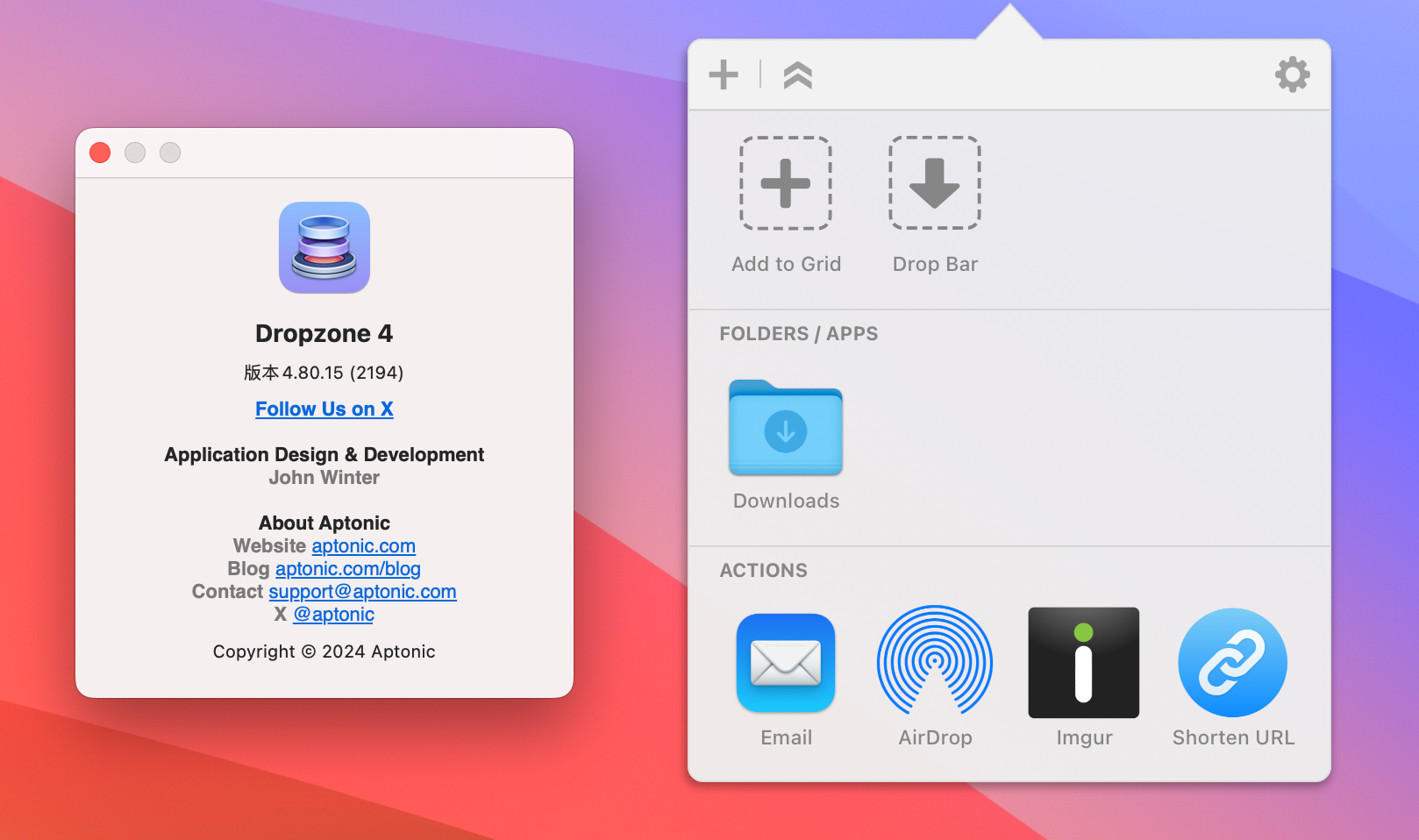Open the aptonic.com website link
1419x840 pixels.
pyautogui.click(x=363, y=545)
